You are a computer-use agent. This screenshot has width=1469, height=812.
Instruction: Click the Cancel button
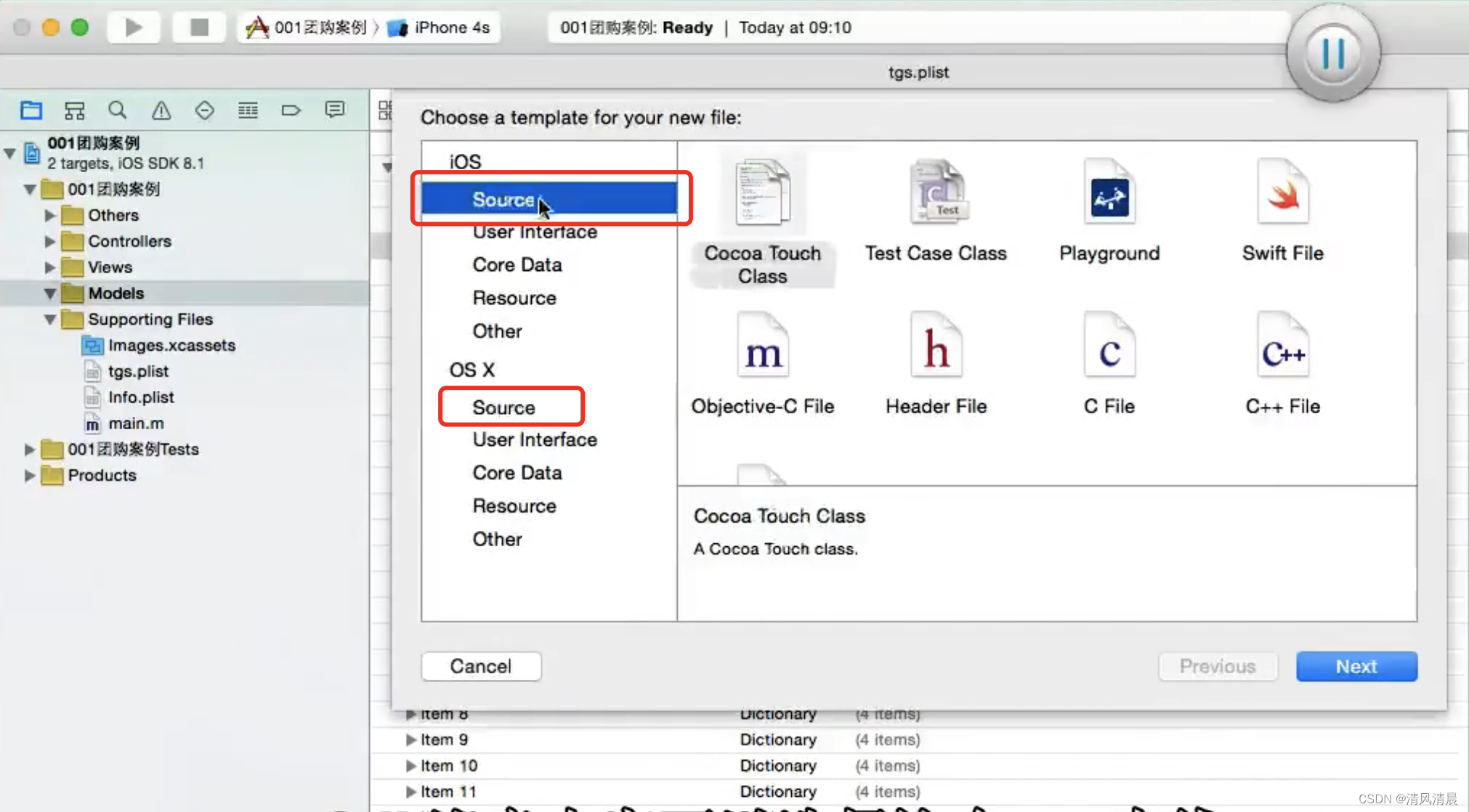tap(480, 666)
